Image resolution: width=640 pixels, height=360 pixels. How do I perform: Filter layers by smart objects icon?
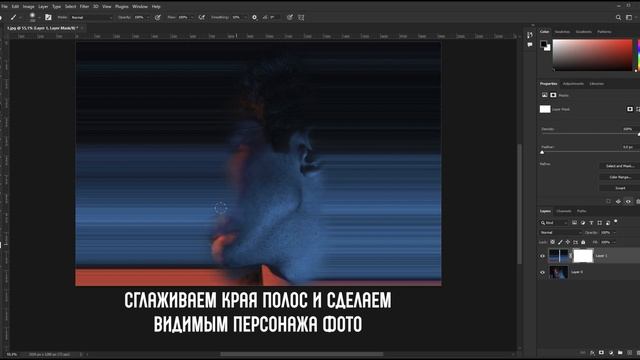[608, 223]
